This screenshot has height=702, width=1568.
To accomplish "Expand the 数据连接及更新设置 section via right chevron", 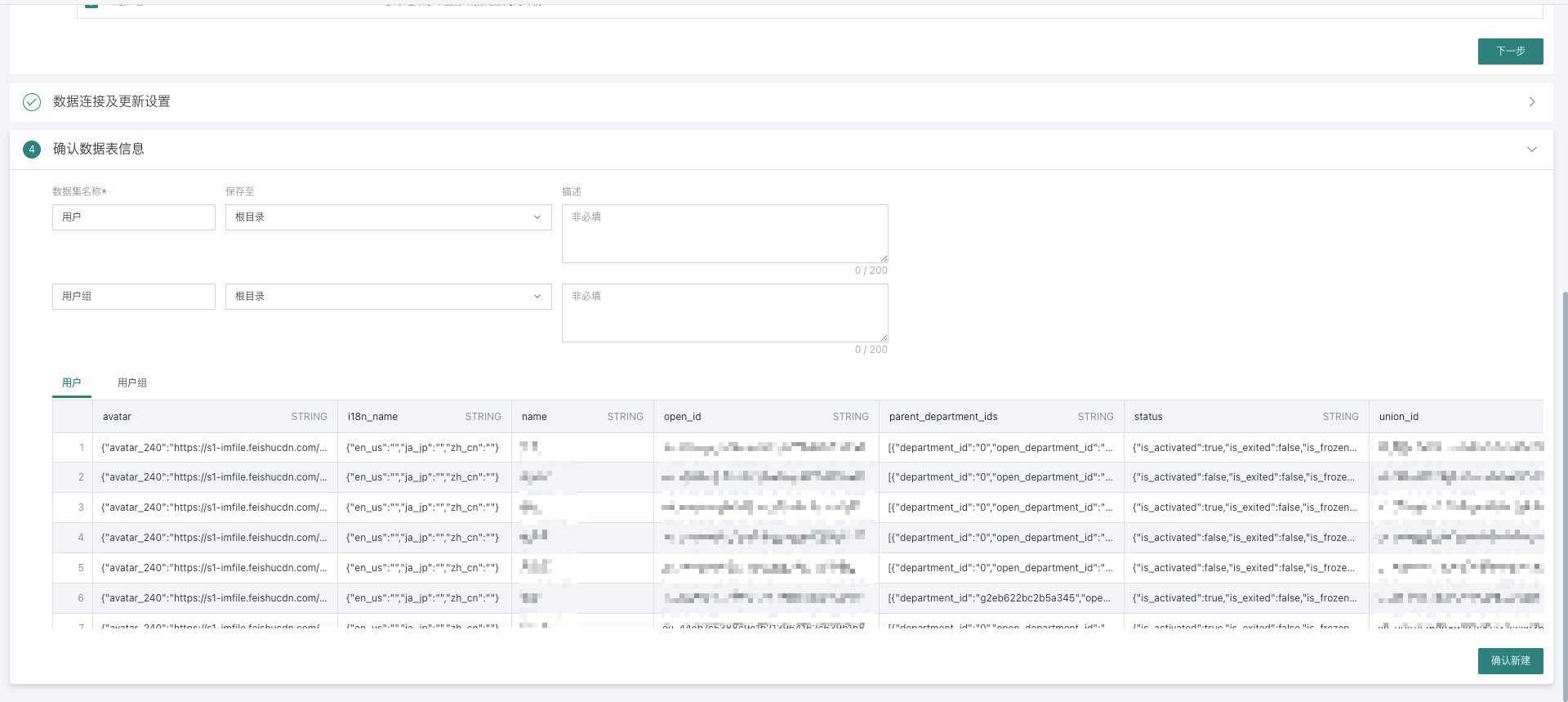I will [1531, 102].
